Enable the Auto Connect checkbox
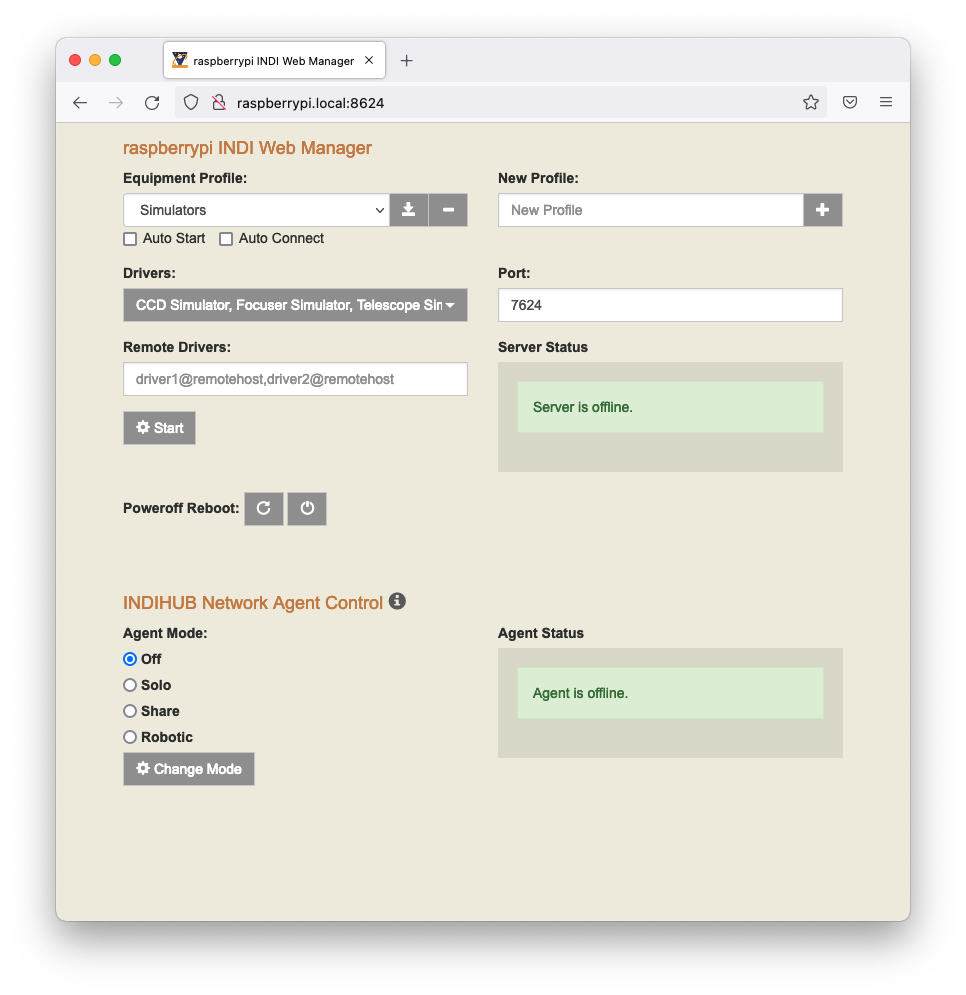The height and width of the screenshot is (995, 966). (226, 239)
